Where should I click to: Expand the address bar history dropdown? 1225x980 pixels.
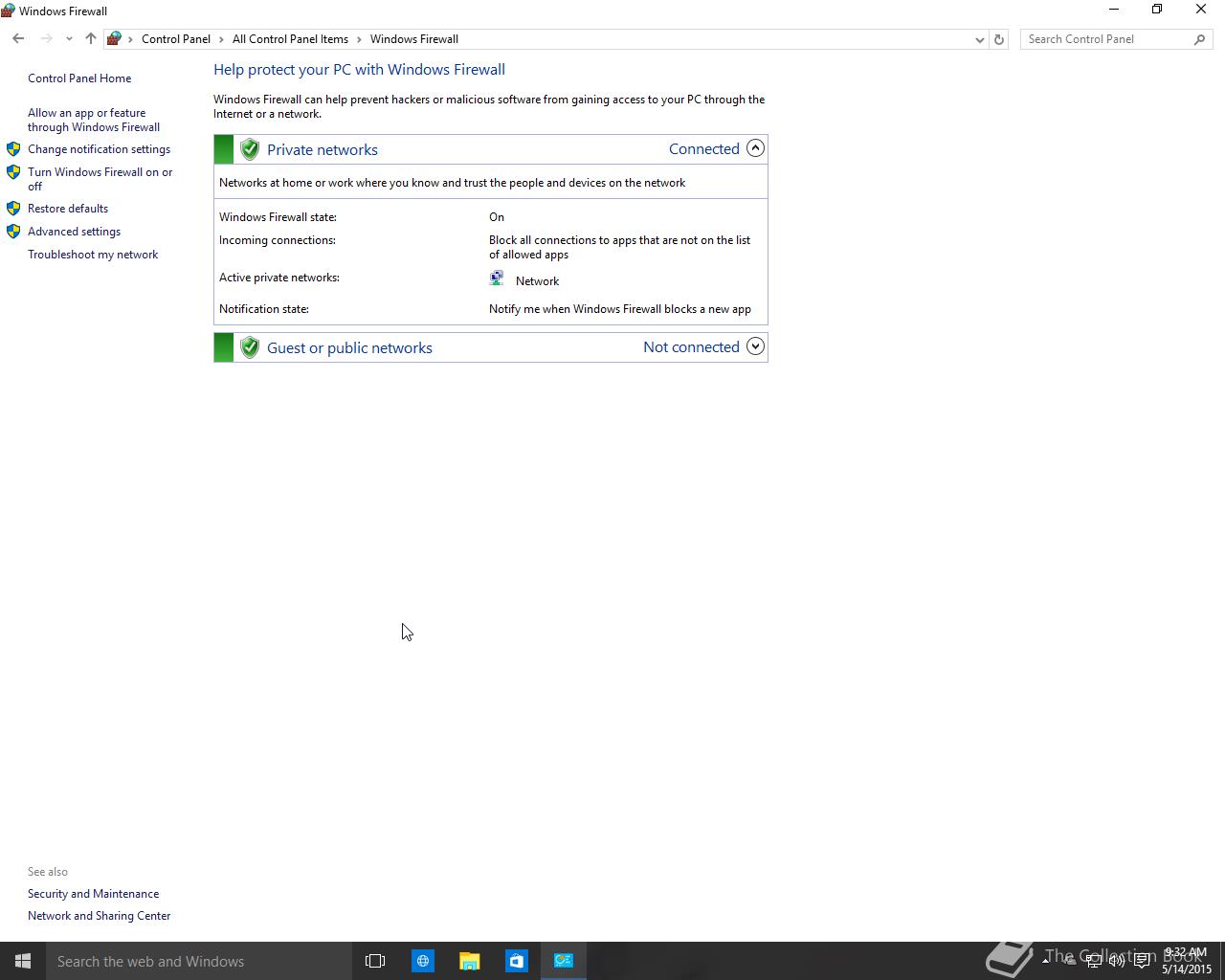(979, 39)
